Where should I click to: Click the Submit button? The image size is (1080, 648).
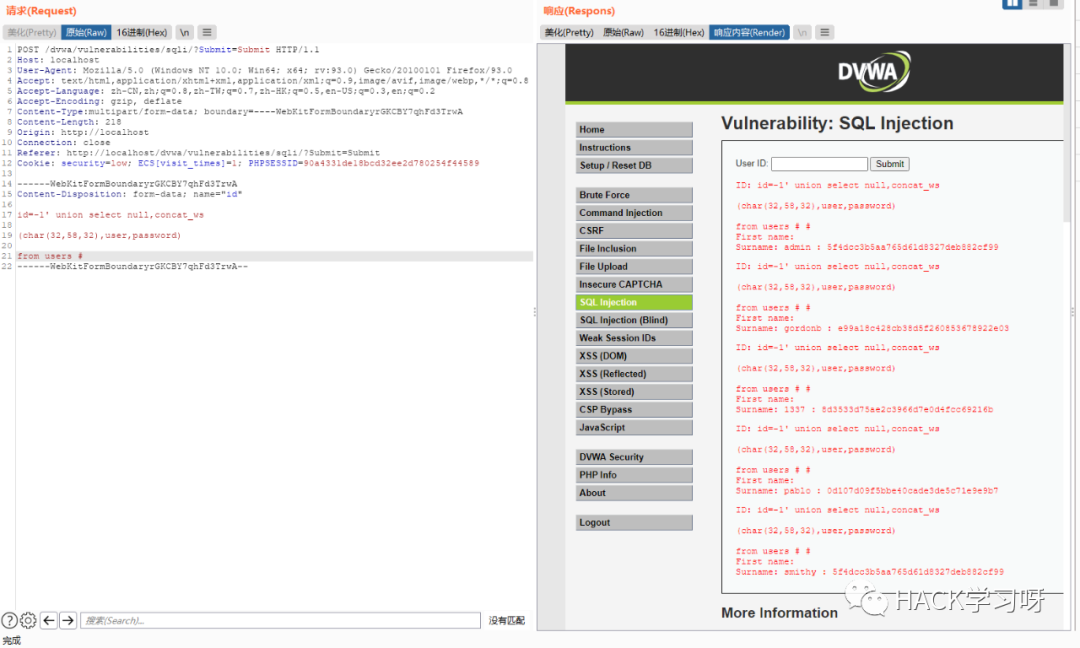[890, 164]
